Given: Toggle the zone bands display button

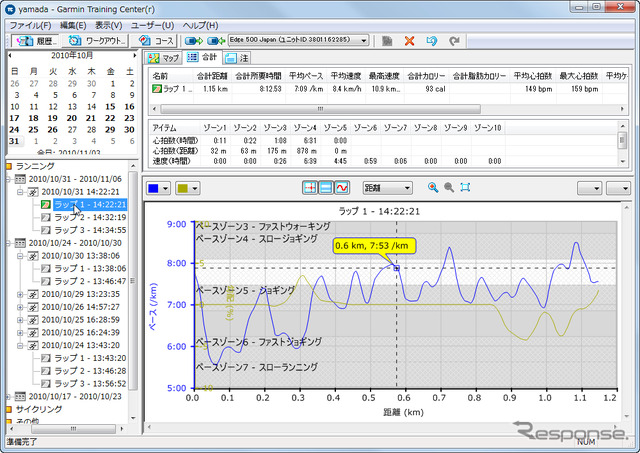Looking at the screenshot, I should pyautogui.click(x=325, y=188).
